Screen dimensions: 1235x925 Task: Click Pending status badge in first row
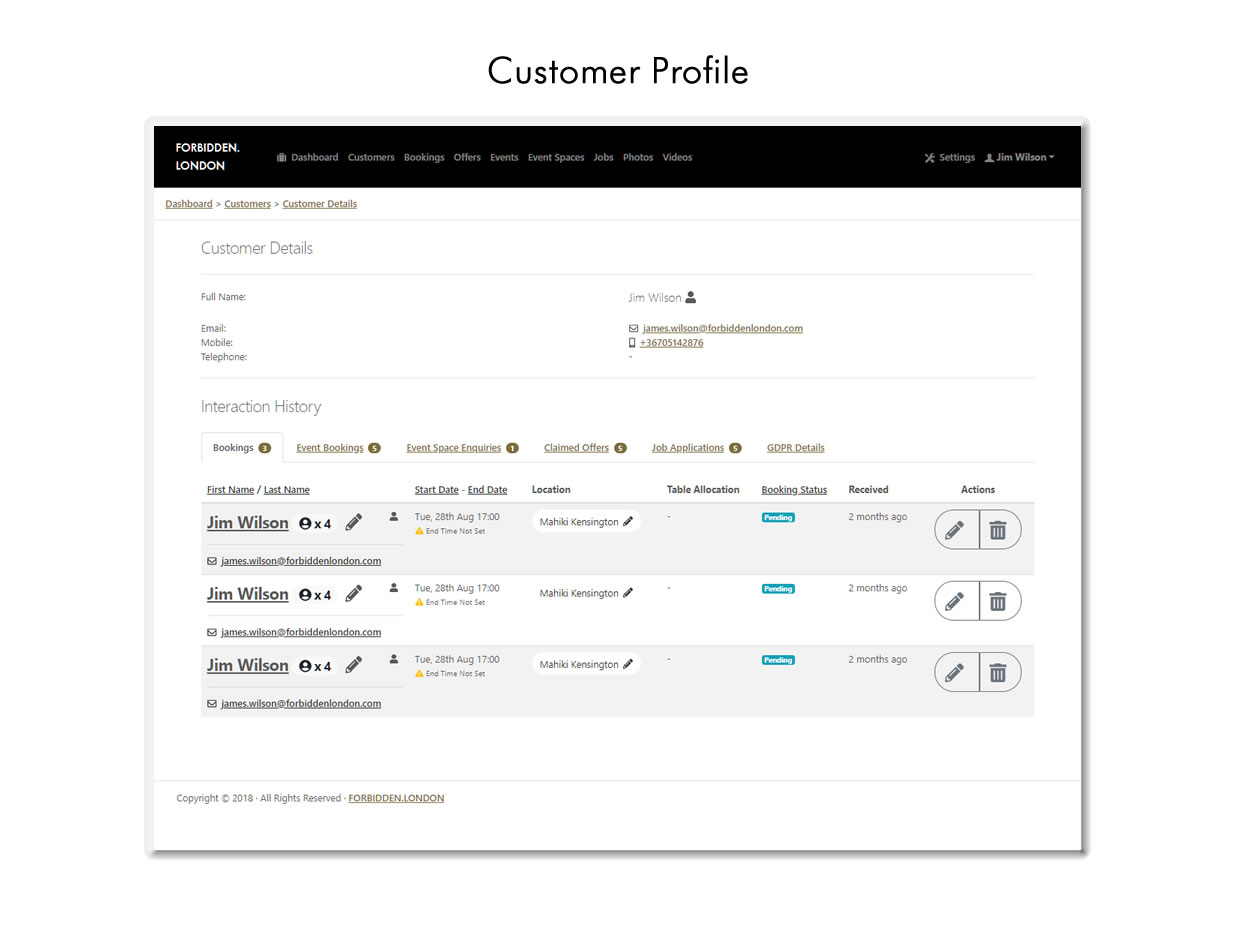coord(778,518)
